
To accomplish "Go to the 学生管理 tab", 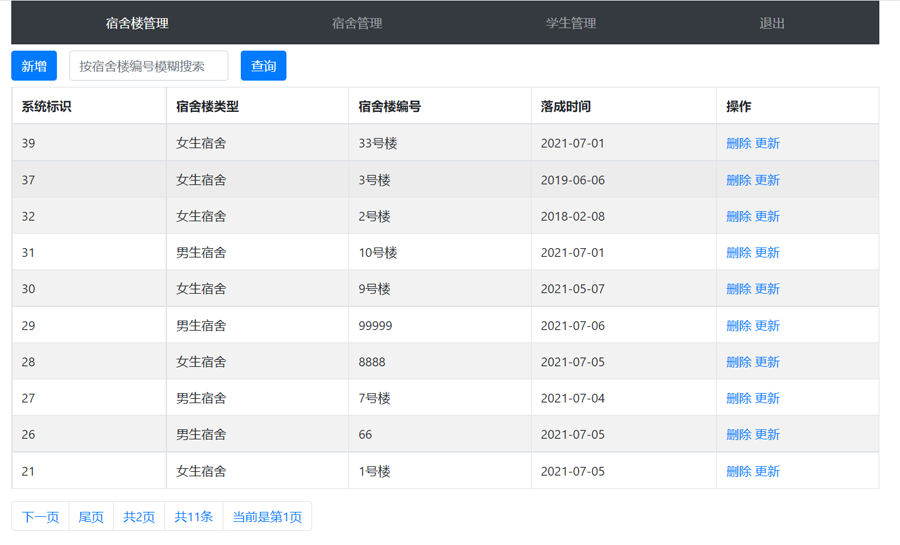I will pyautogui.click(x=571, y=24).
